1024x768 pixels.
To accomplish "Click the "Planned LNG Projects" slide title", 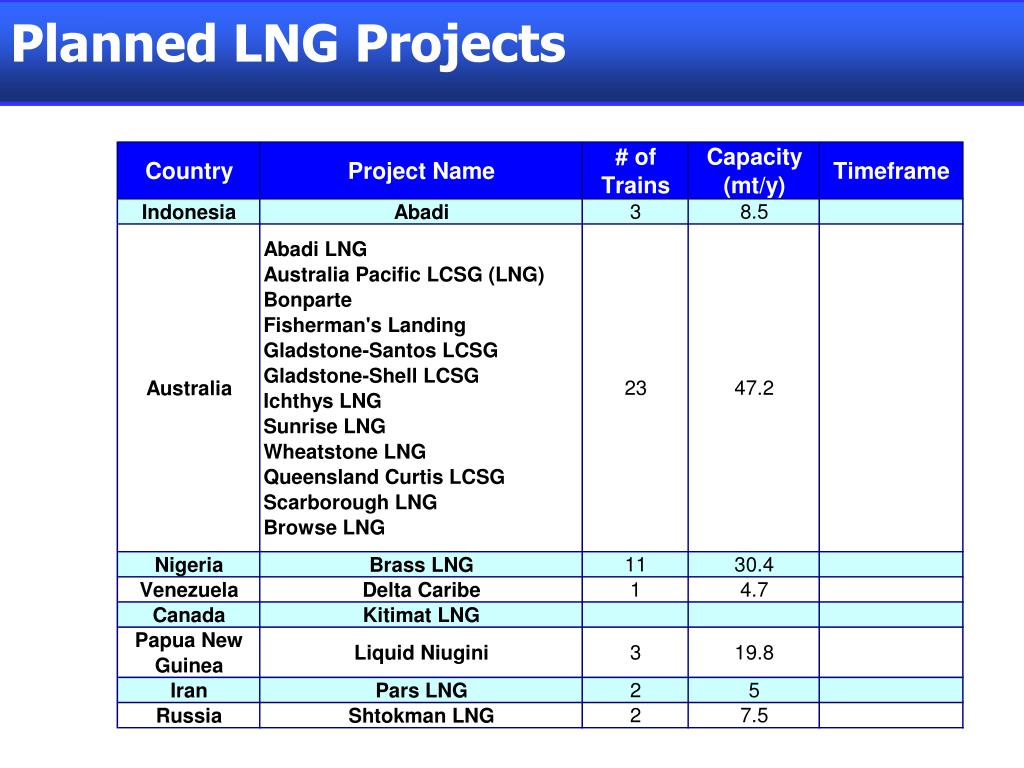I will pyautogui.click(x=289, y=44).
